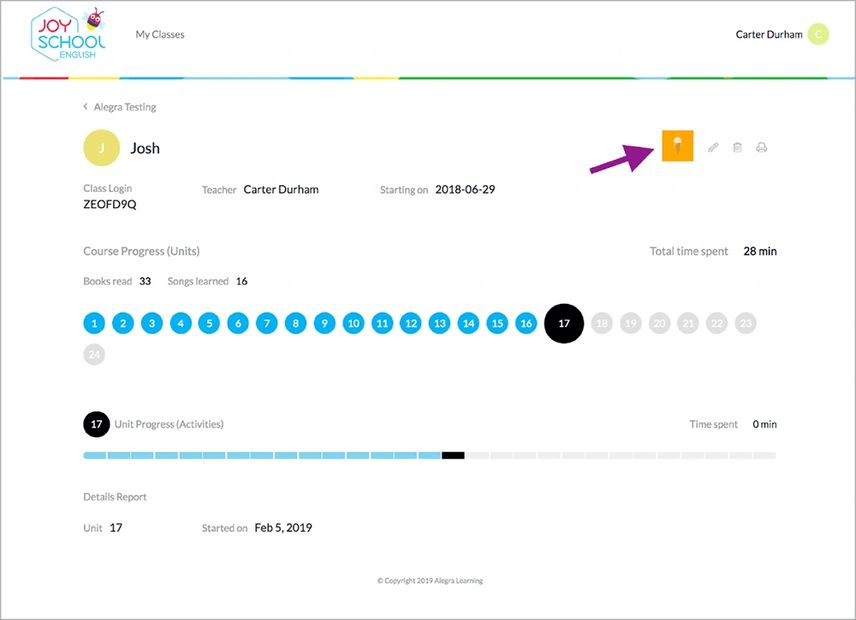
Task: Click the orange ice cream cone icon
Action: click(677, 147)
